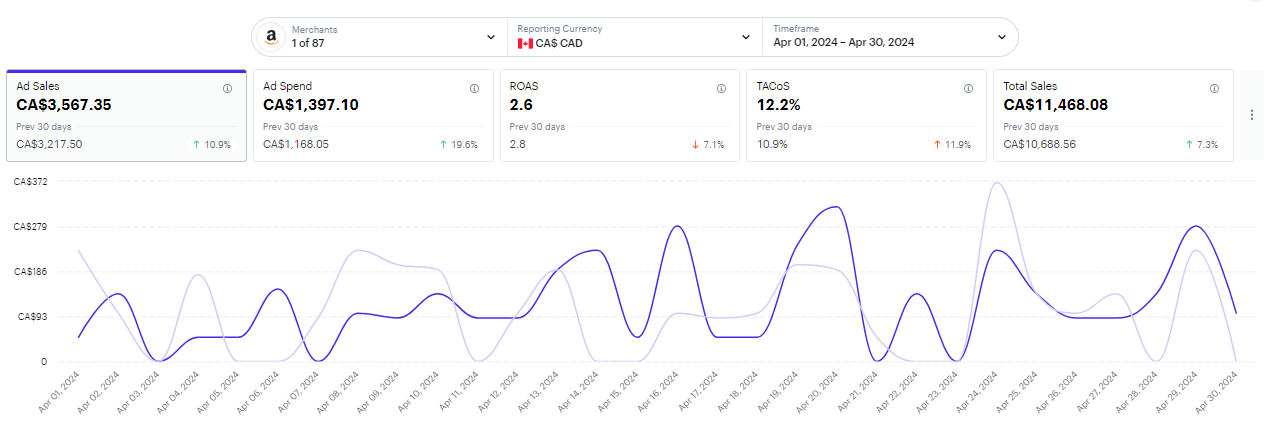The width and height of the screenshot is (1269, 425).
Task: Click the info icon on Ad Sales card
Action: tap(227, 88)
